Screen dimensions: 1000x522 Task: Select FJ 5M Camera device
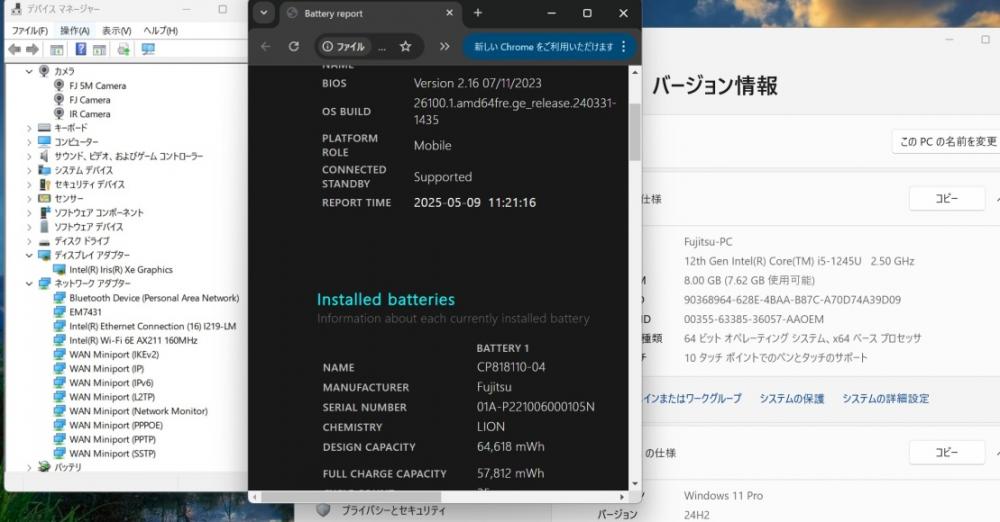click(98, 86)
